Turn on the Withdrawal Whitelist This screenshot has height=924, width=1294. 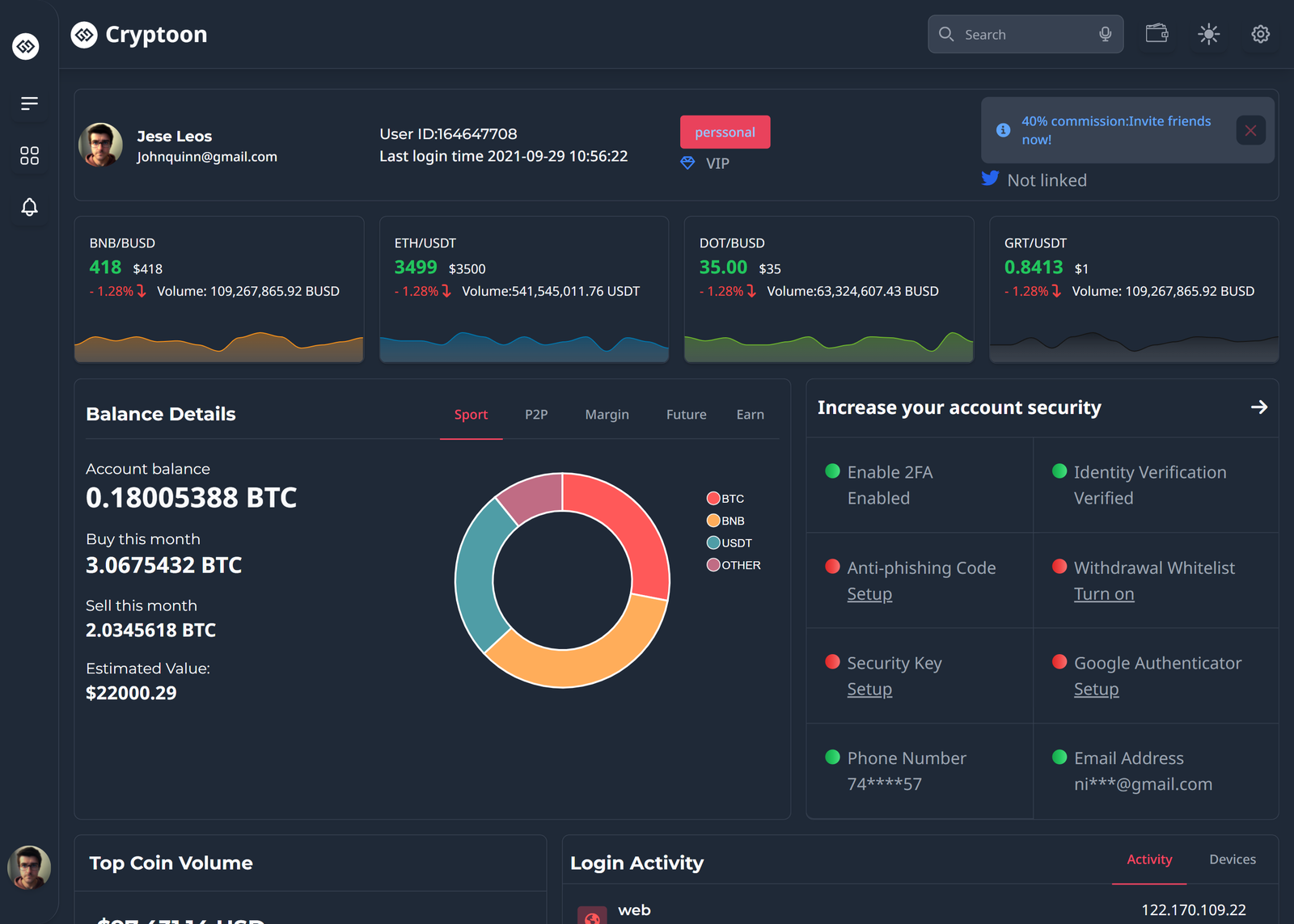[1104, 593]
